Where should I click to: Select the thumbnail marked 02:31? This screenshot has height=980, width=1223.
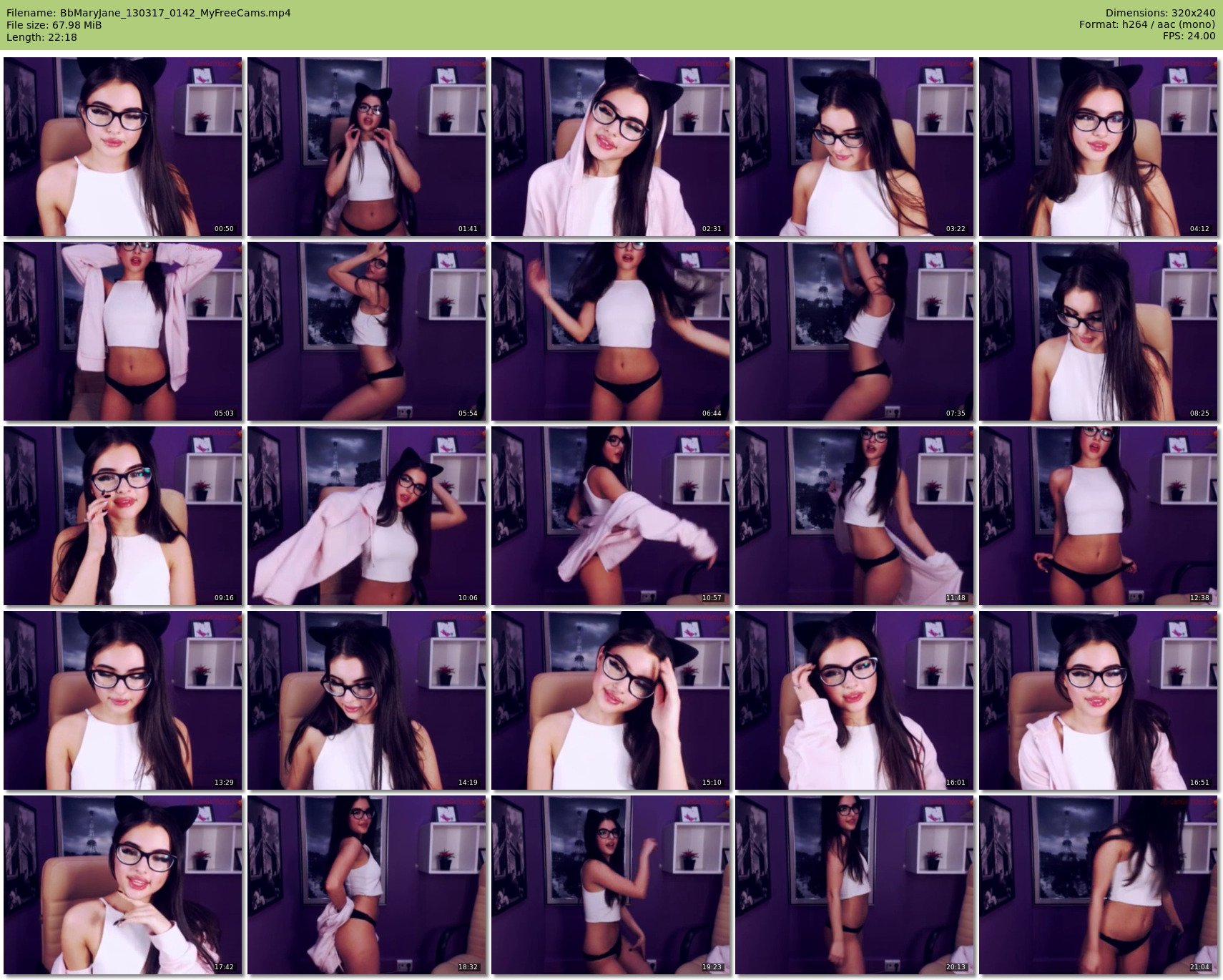point(610,147)
